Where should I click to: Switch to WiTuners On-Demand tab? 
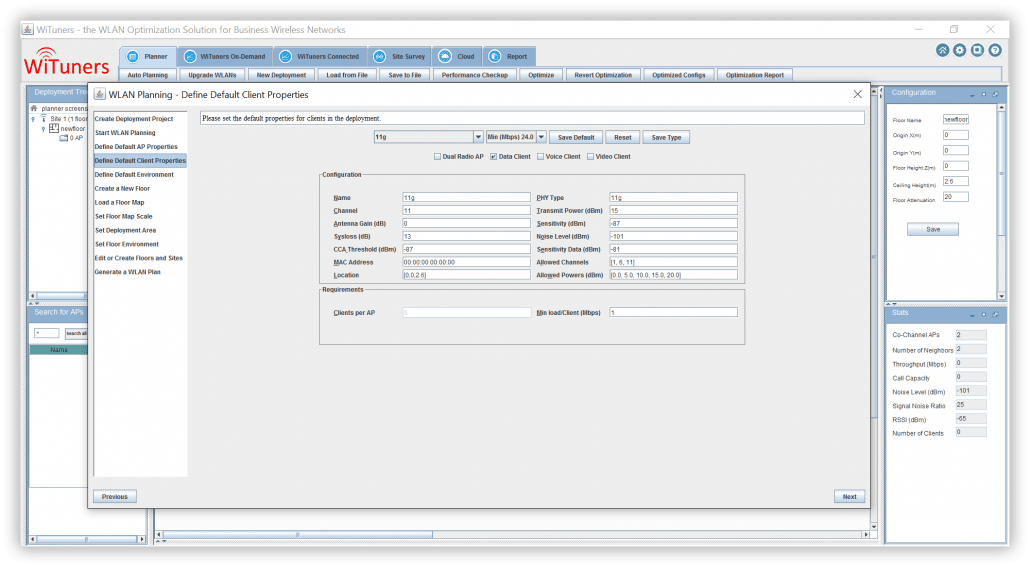[225, 57]
